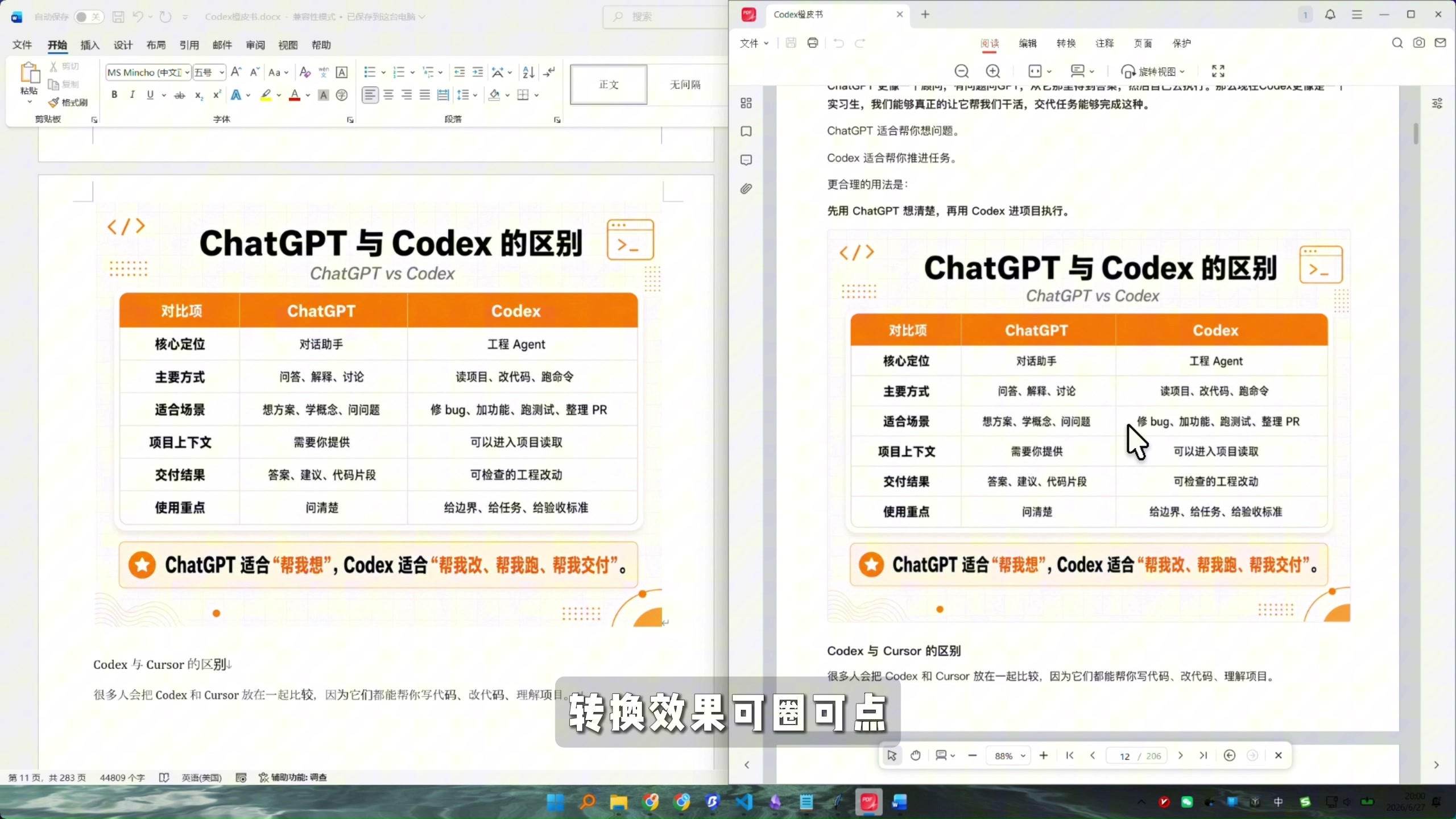
Task: Open the thumbnails panel icon in PDF sidebar
Action: click(746, 103)
